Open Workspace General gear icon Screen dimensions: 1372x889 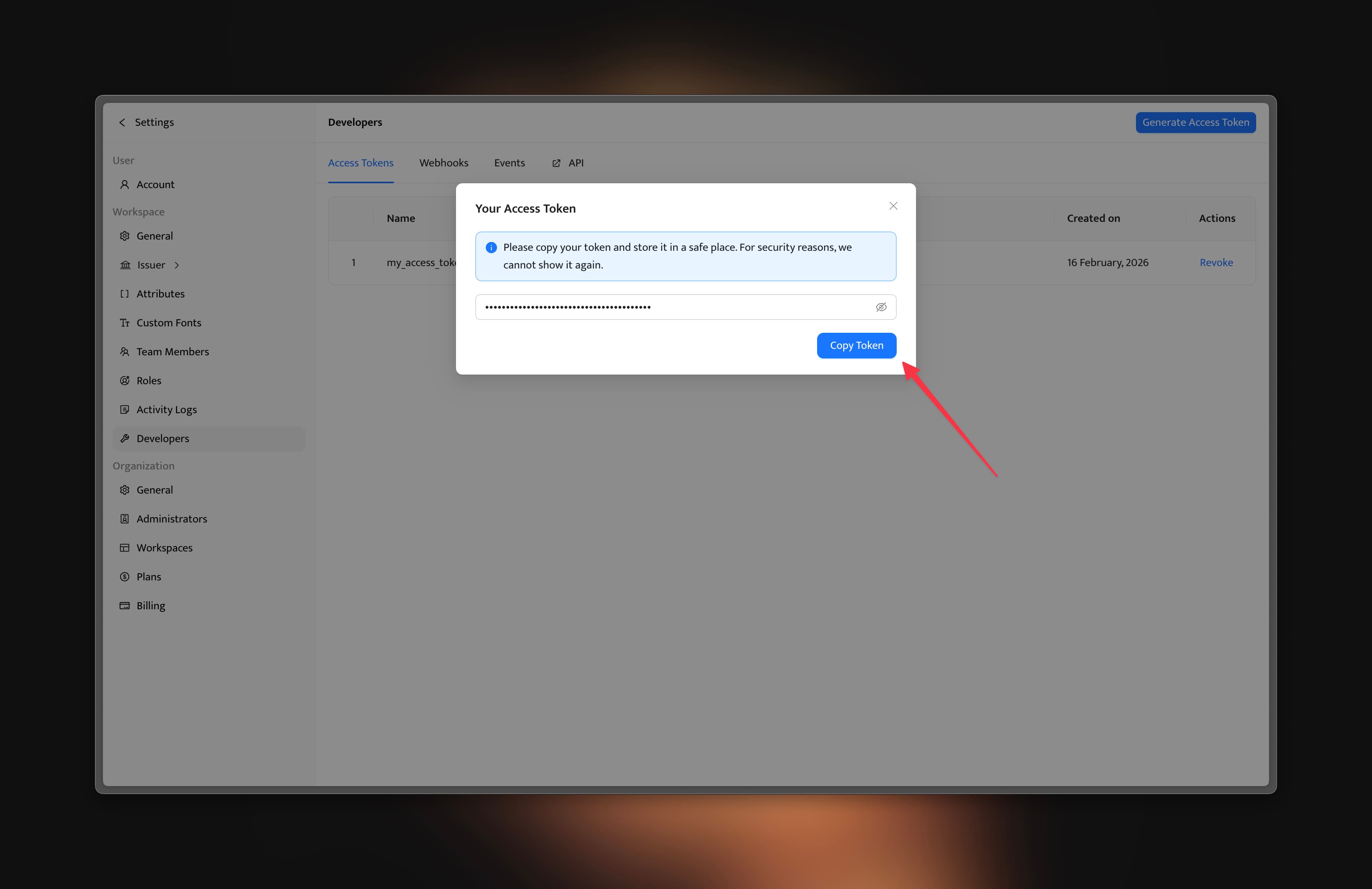point(125,236)
